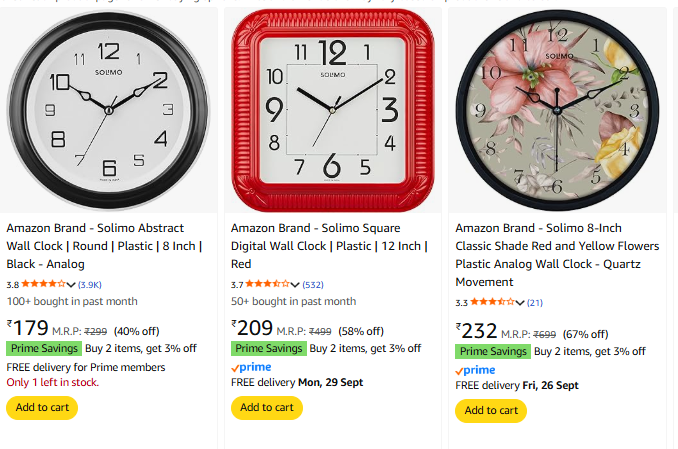Click the 3.8 star rating icon
678x449 pixels.
pos(43,285)
